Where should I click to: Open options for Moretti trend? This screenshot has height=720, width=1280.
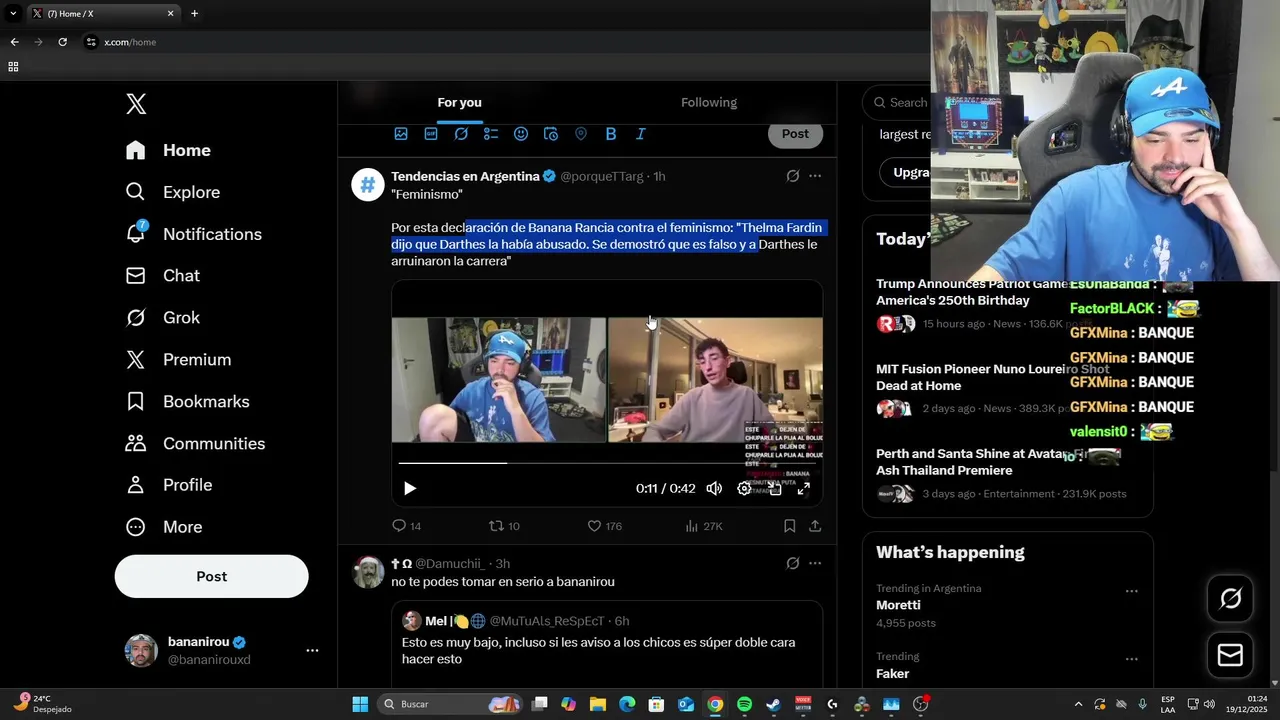1131,591
